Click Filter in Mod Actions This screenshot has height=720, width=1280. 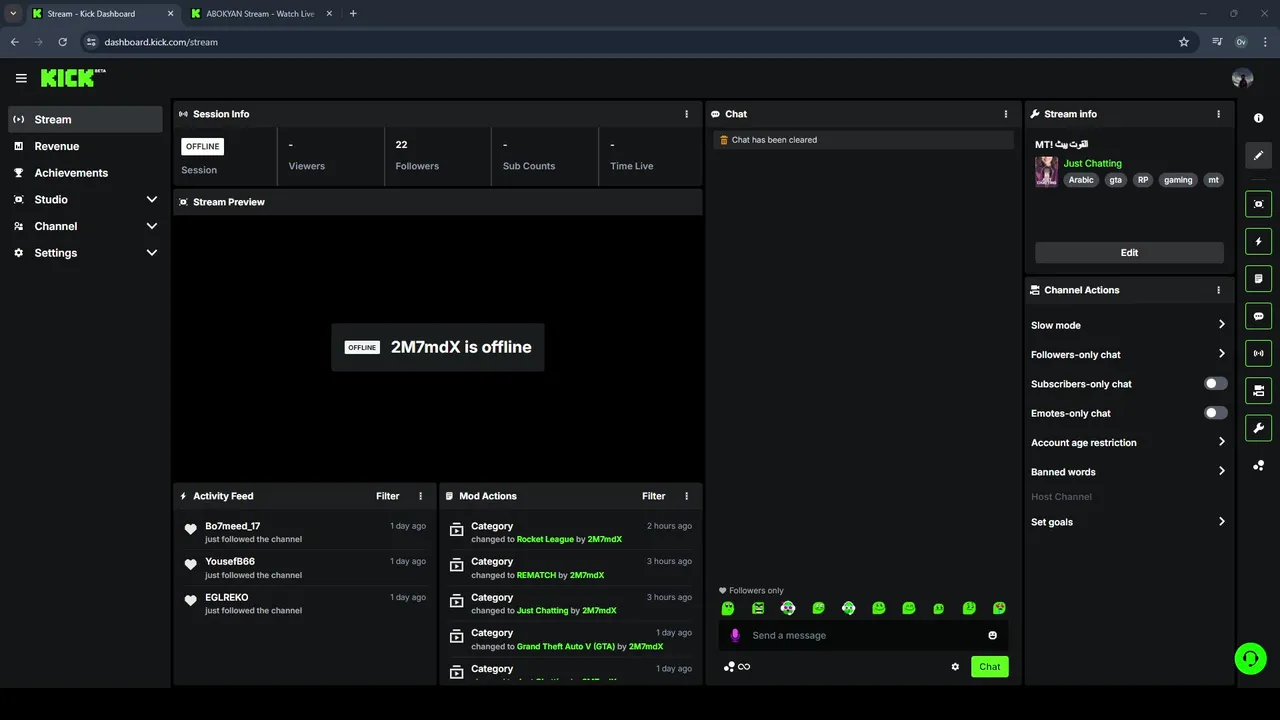point(654,496)
